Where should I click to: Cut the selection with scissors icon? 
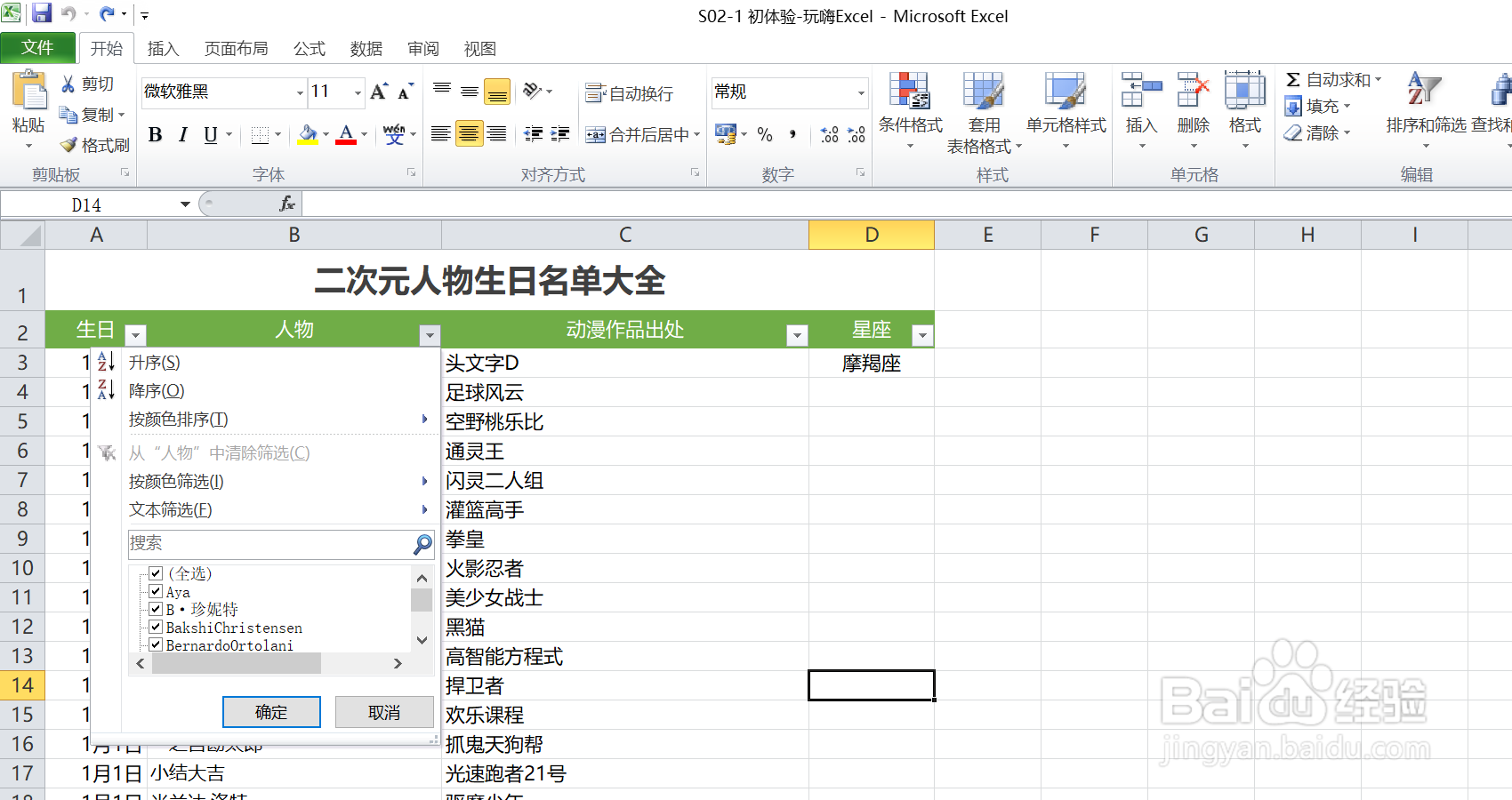pos(68,84)
